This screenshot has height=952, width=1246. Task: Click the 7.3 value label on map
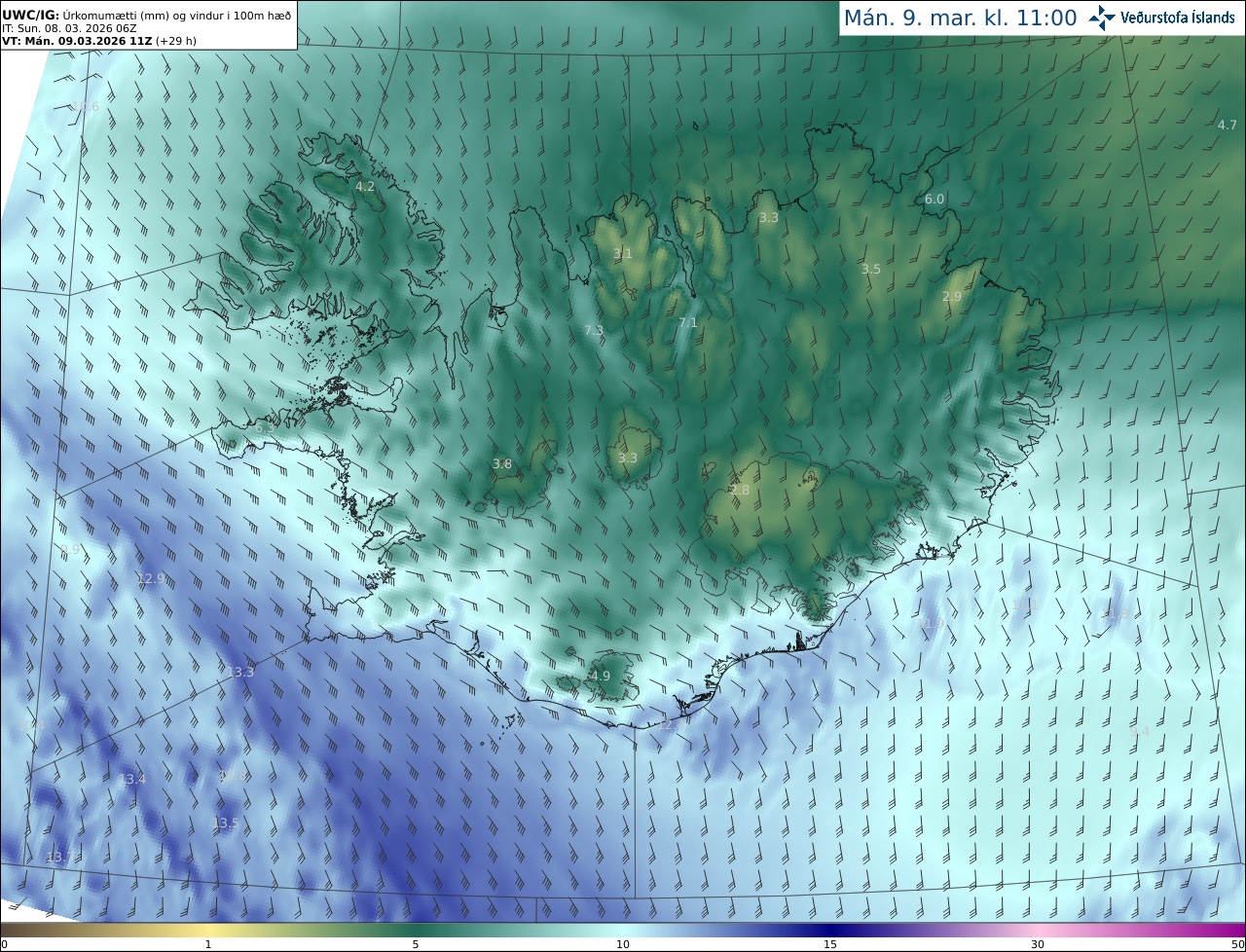(594, 331)
